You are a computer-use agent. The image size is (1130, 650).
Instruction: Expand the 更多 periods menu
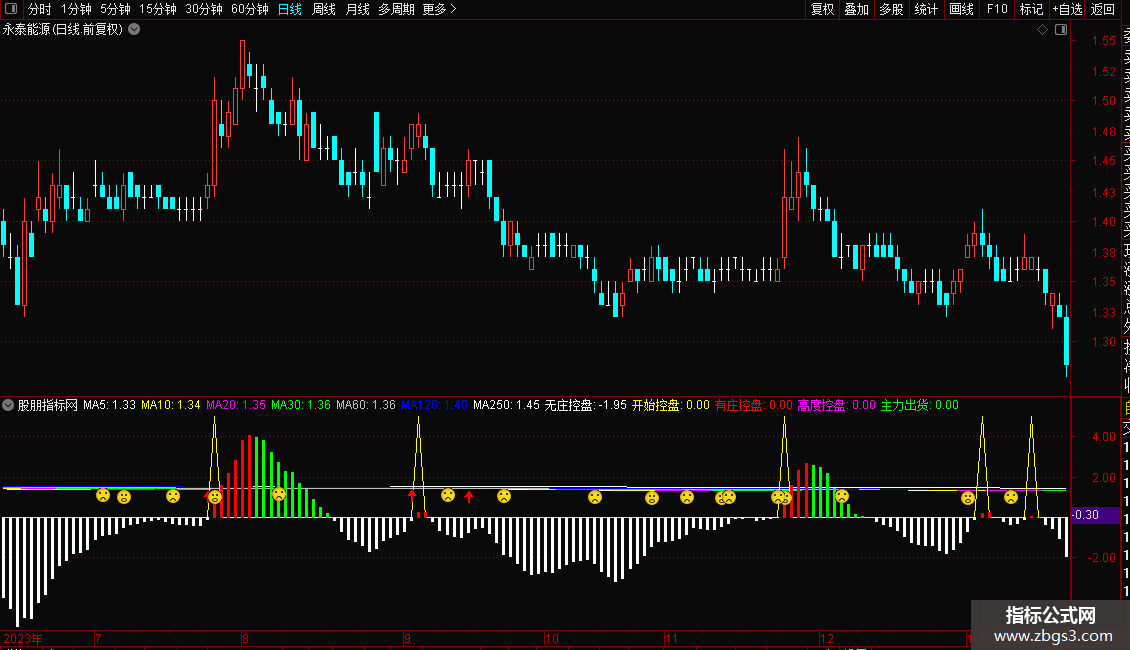pyautogui.click(x=440, y=9)
